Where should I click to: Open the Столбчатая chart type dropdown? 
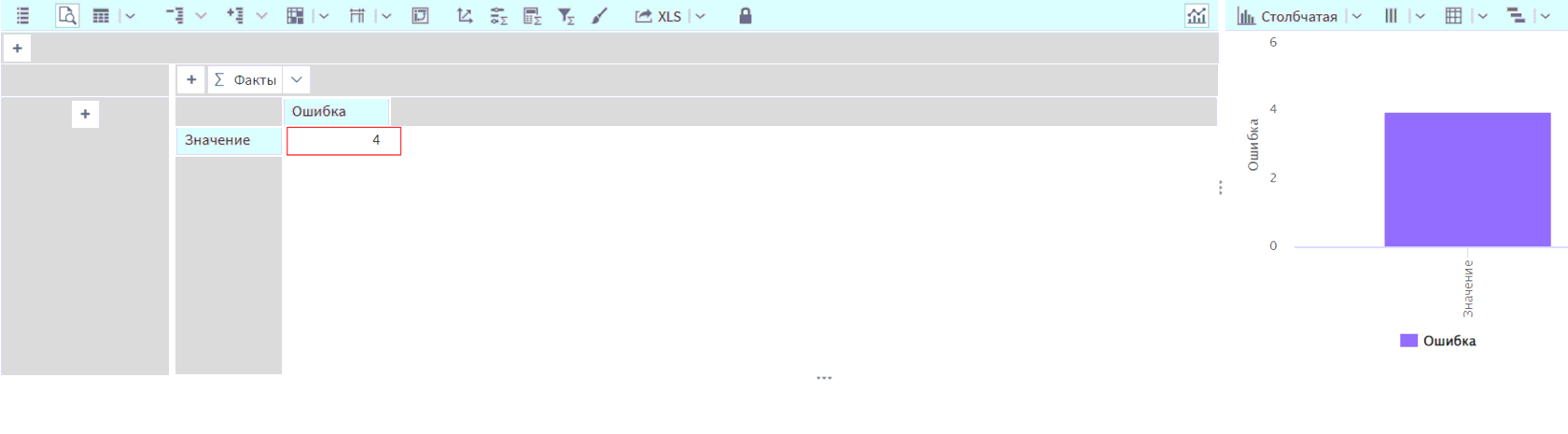(1357, 16)
